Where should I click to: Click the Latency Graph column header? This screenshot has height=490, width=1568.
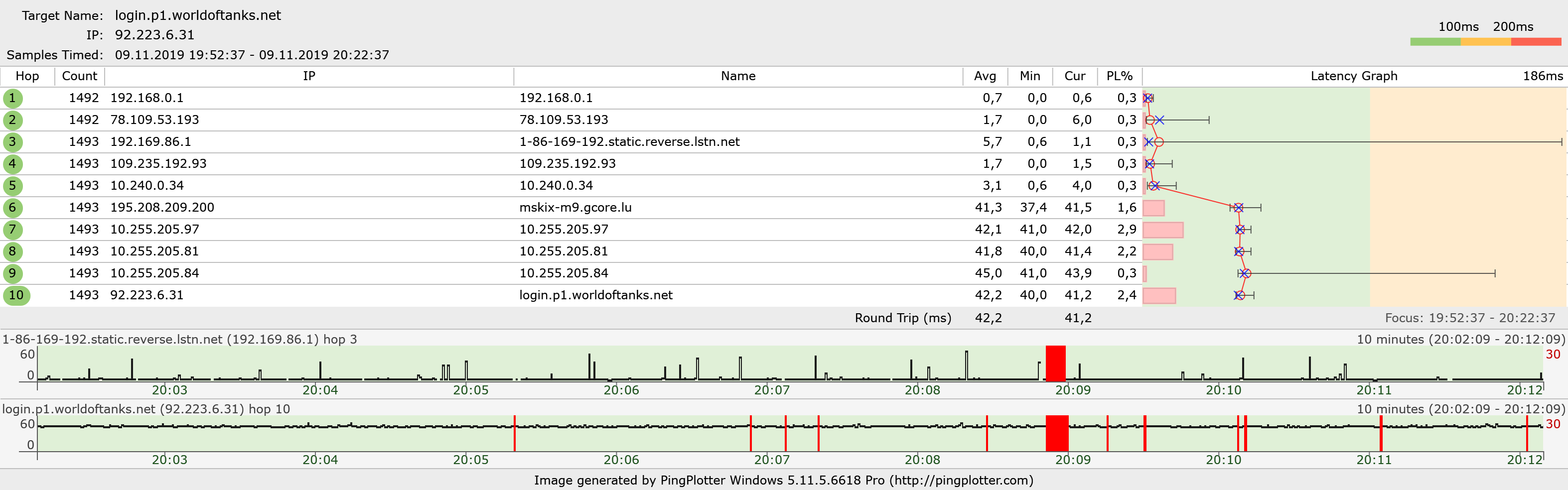pos(1353,76)
